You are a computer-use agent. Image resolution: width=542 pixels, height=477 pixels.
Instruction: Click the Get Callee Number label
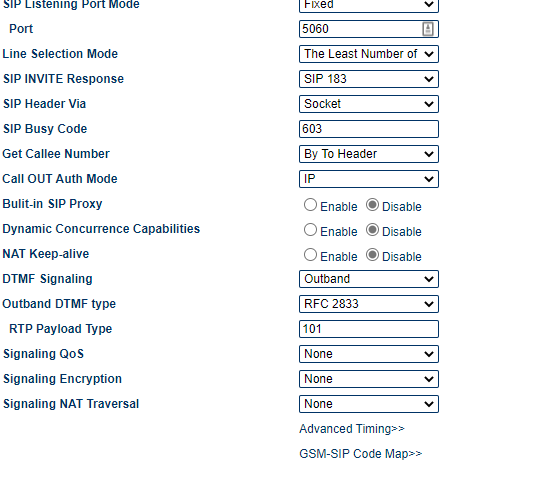tap(56, 154)
